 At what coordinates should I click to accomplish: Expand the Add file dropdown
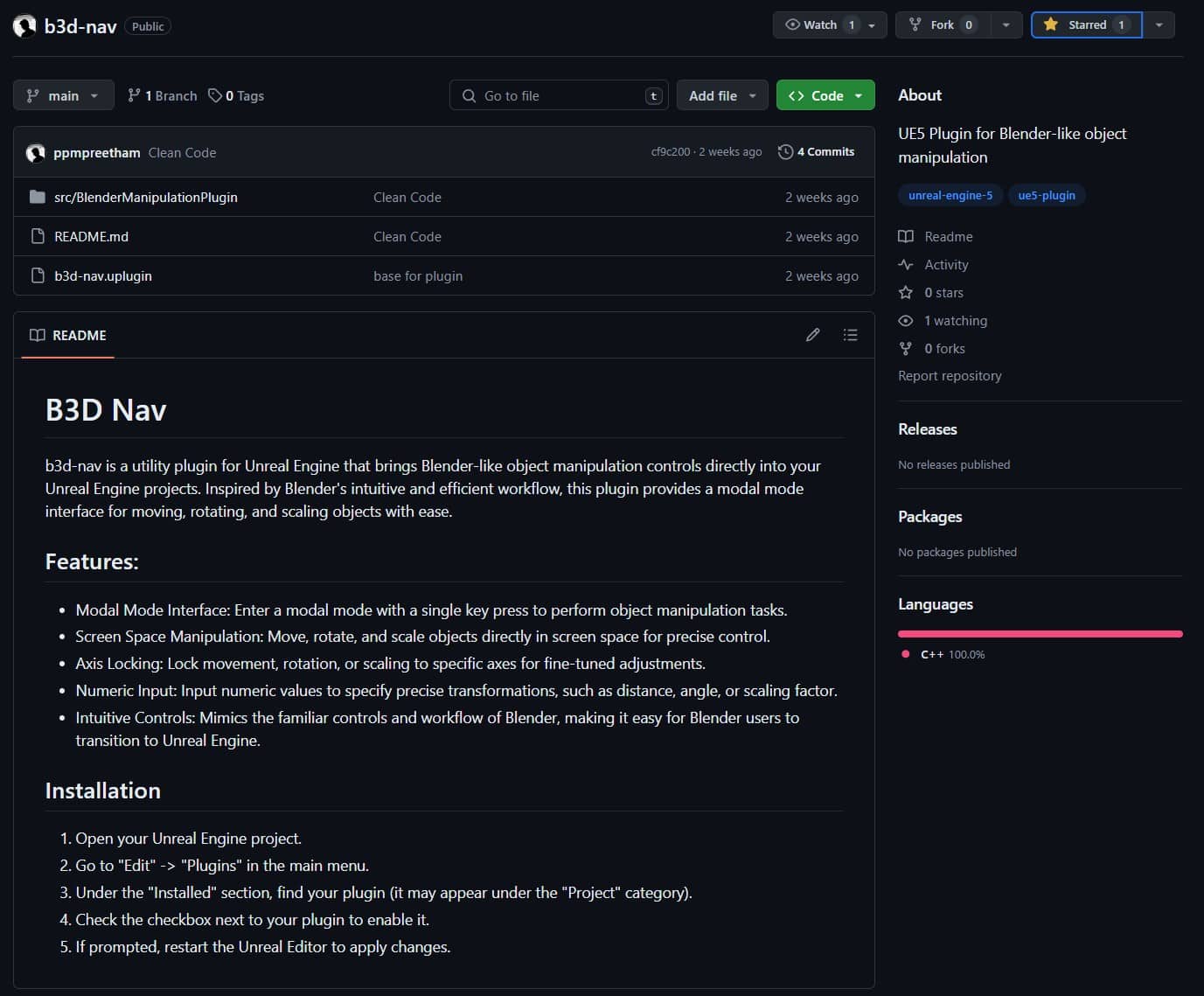722,95
